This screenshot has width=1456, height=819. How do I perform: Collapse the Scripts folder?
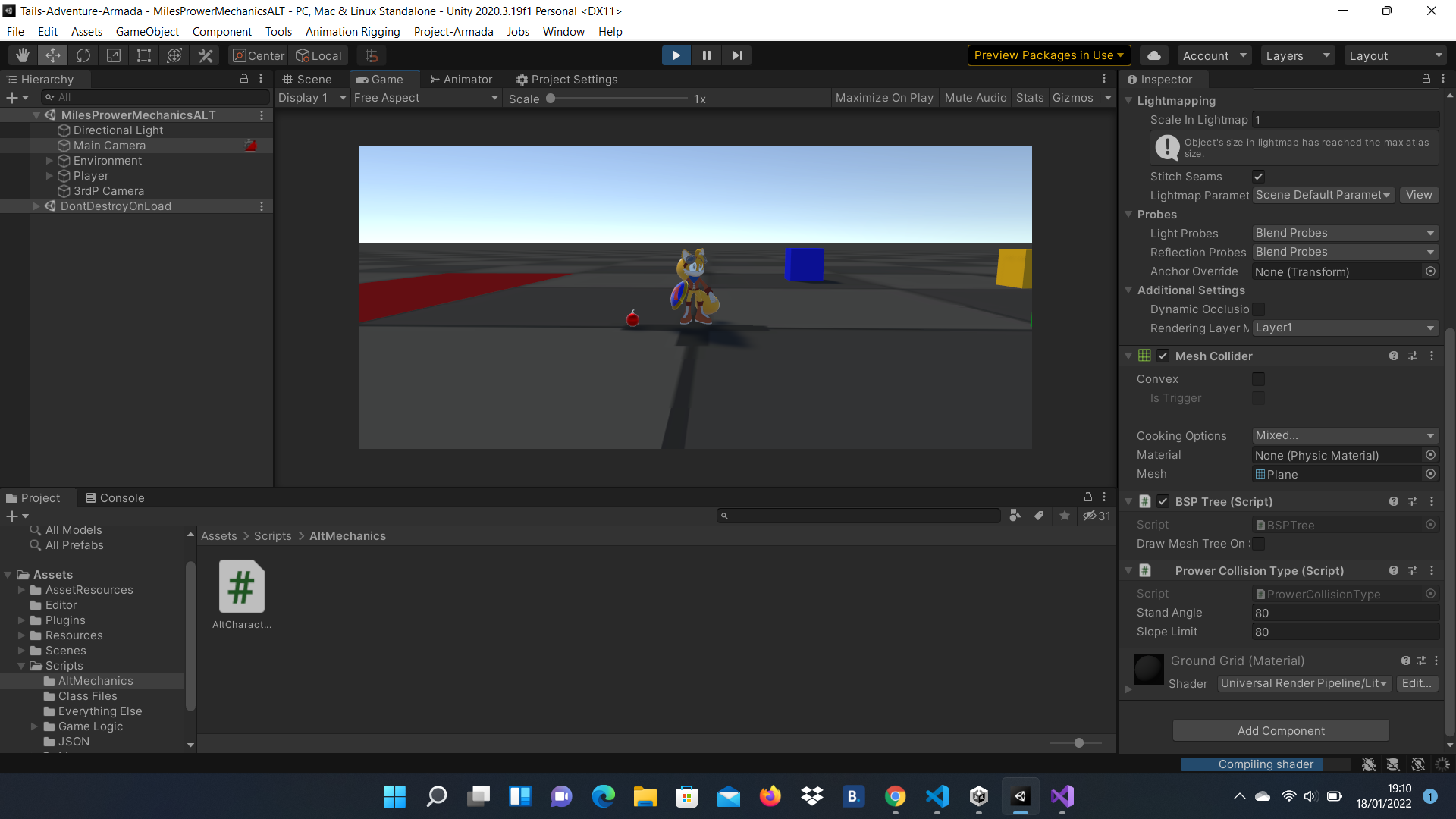point(21,666)
